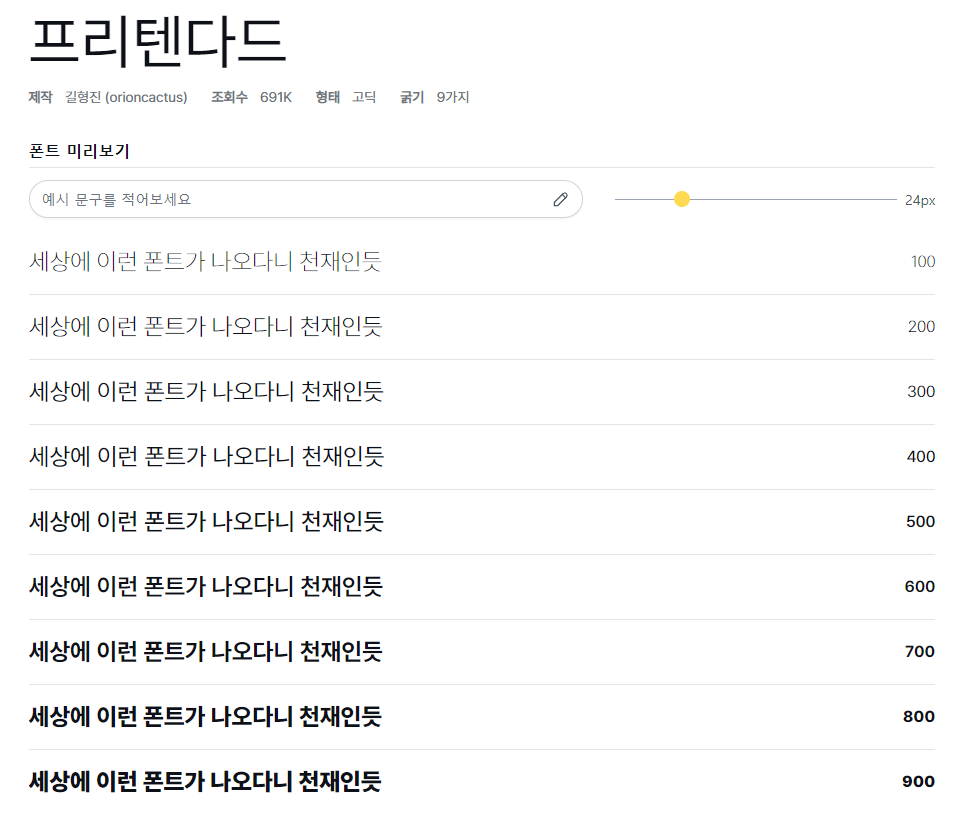Click the pencil edit icon in preview field

(x=560, y=199)
